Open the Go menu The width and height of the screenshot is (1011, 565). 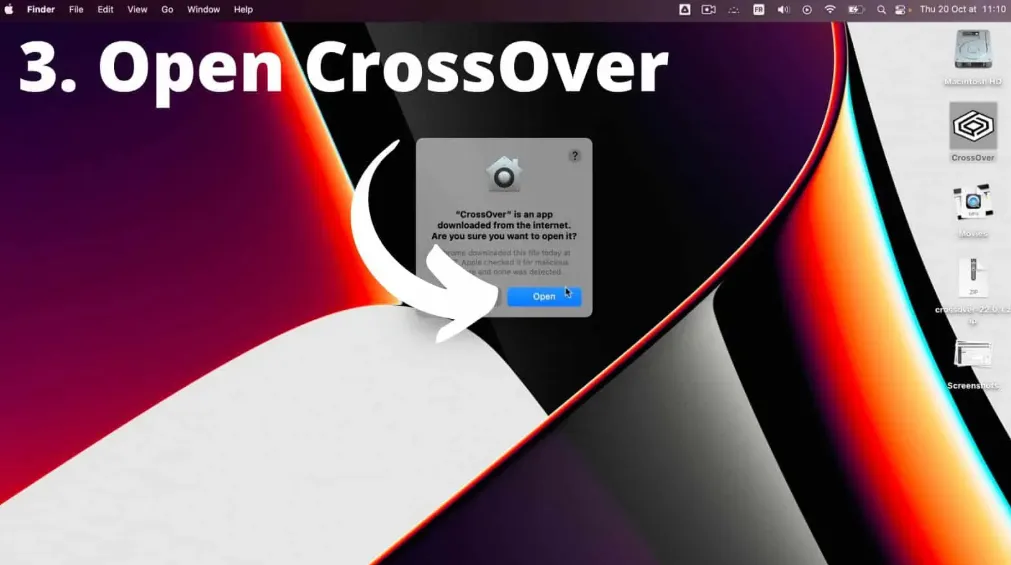coord(167,10)
